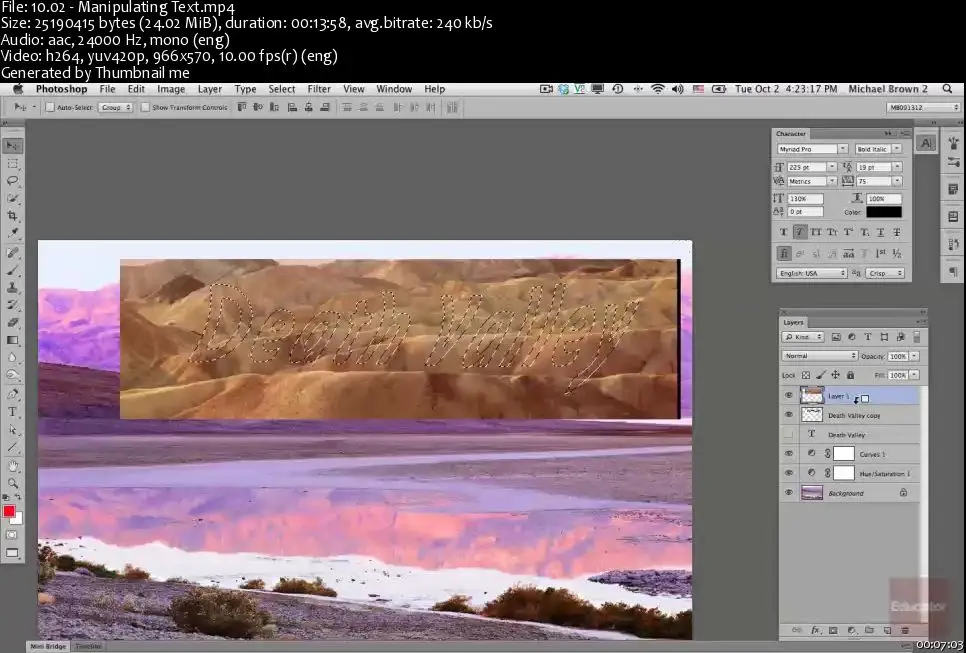Select the Hand tool
This screenshot has width=966, height=653.
click(x=12, y=466)
